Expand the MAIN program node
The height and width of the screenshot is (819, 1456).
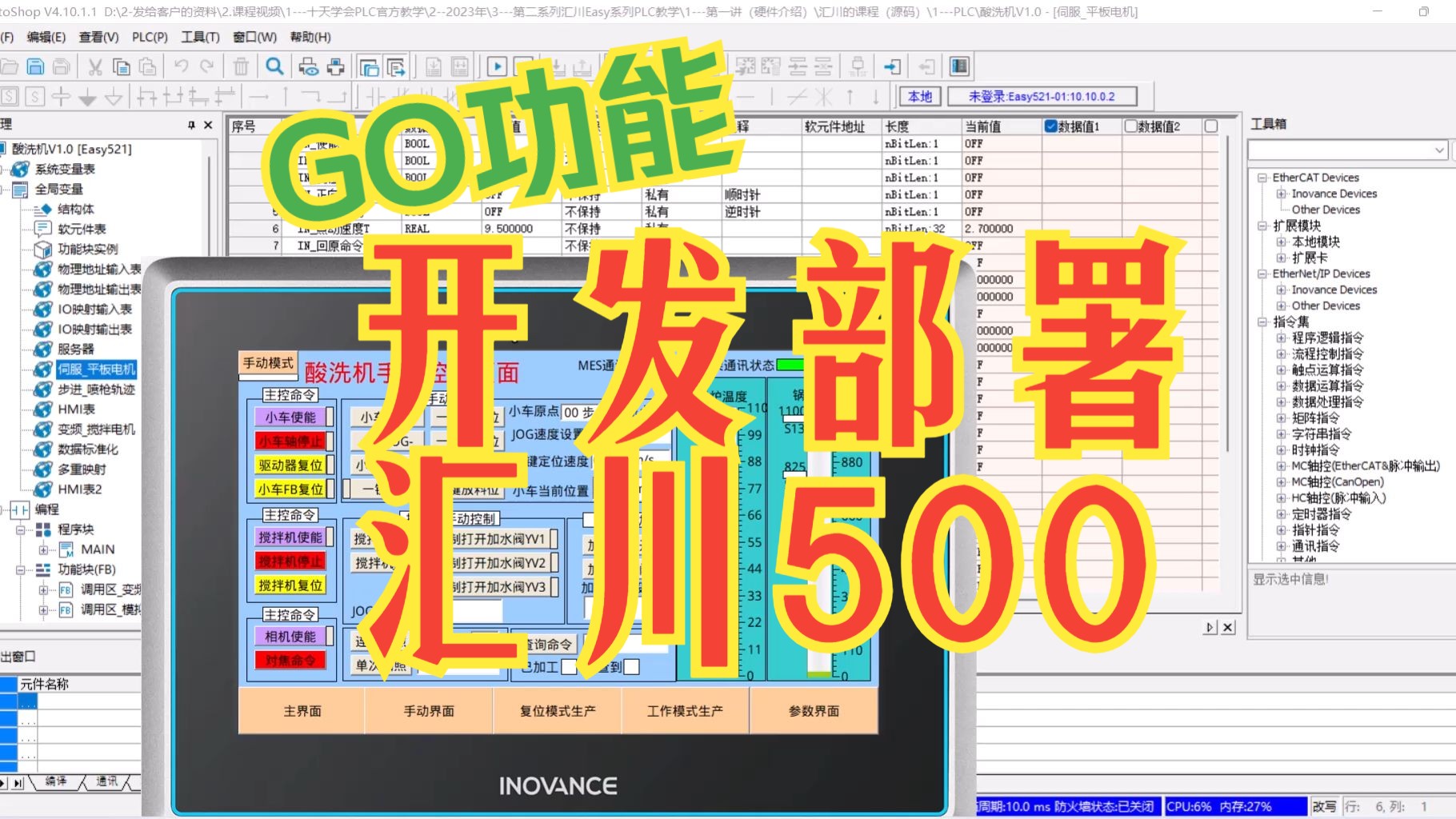point(43,549)
